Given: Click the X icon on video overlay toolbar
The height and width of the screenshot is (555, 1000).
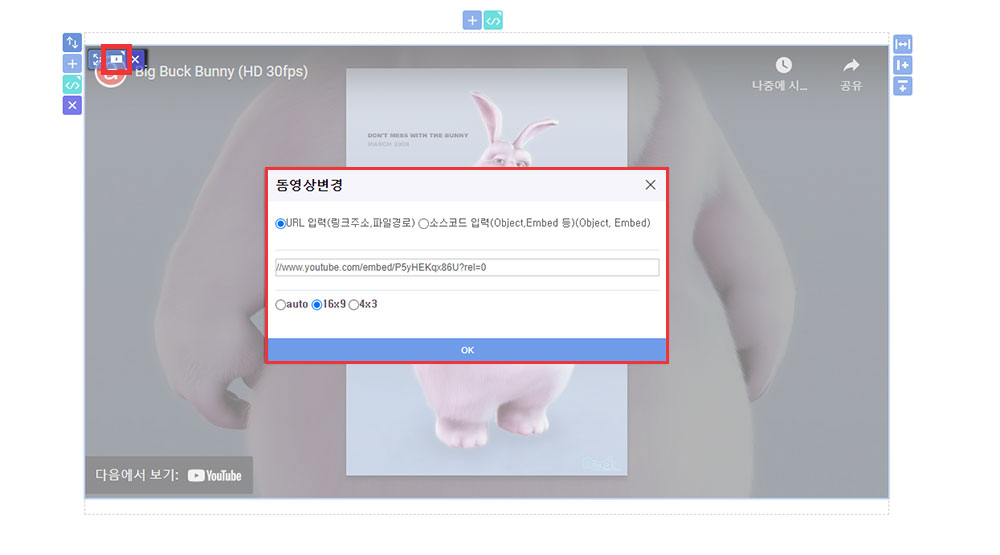Looking at the screenshot, I should click(136, 60).
